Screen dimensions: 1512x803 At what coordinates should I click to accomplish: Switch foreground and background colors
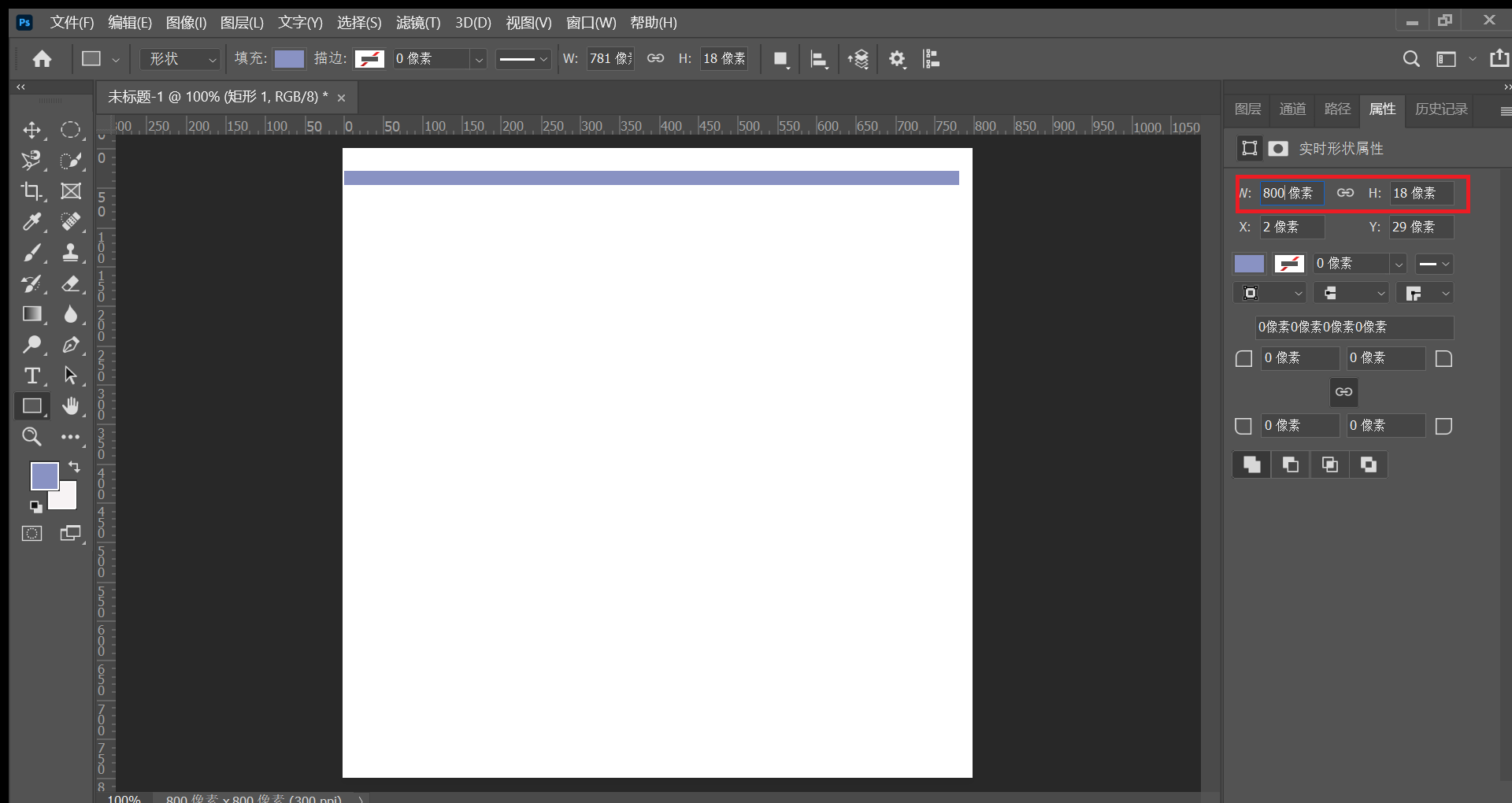(75, 467)
